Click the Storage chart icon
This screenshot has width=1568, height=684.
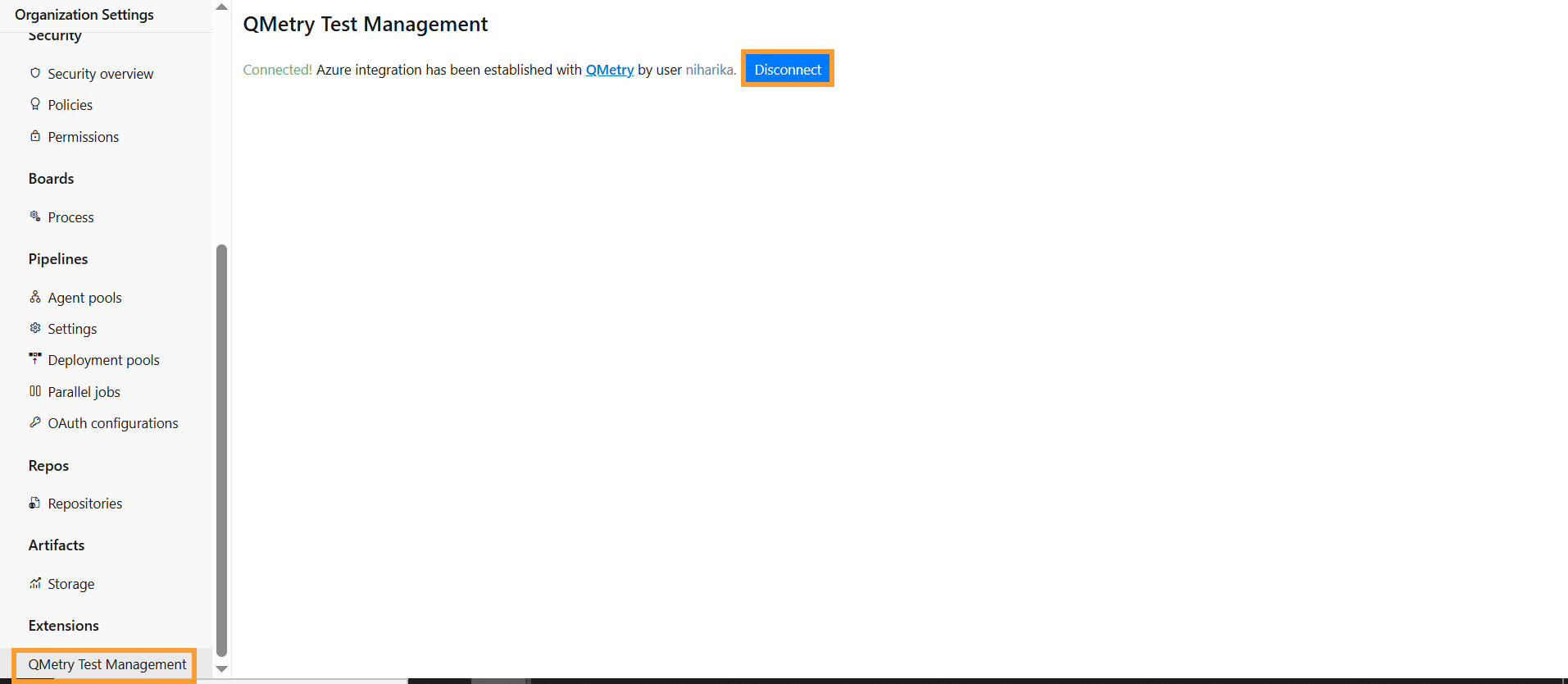(x=35, y=583)
